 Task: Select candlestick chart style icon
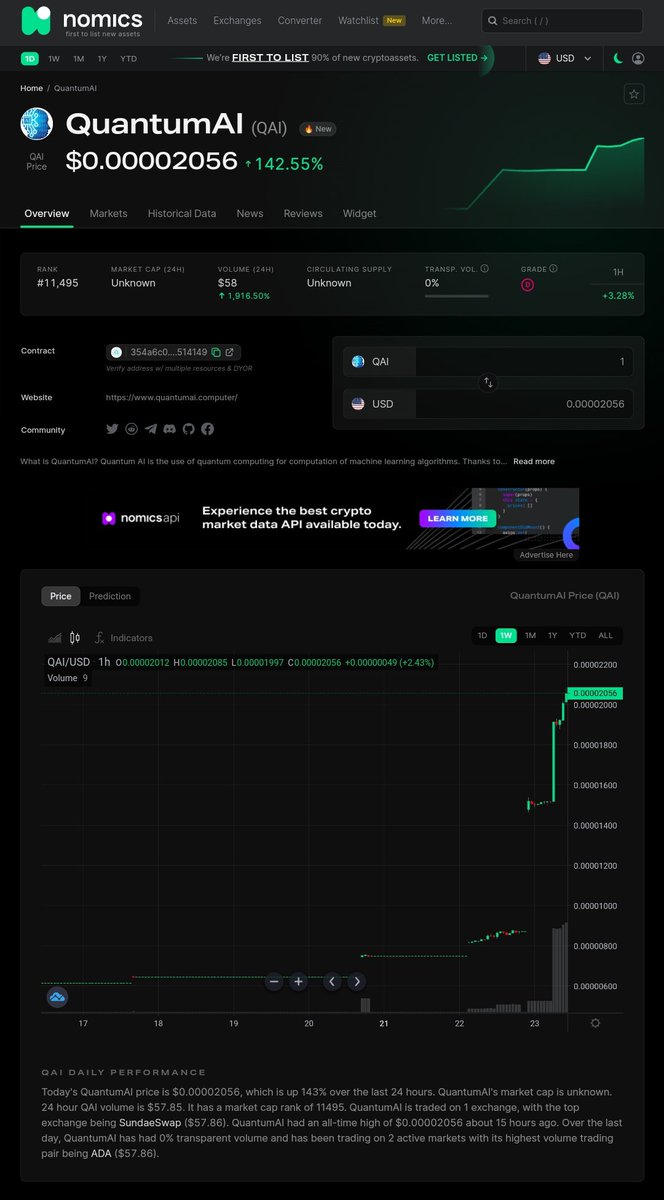[74, 638]
